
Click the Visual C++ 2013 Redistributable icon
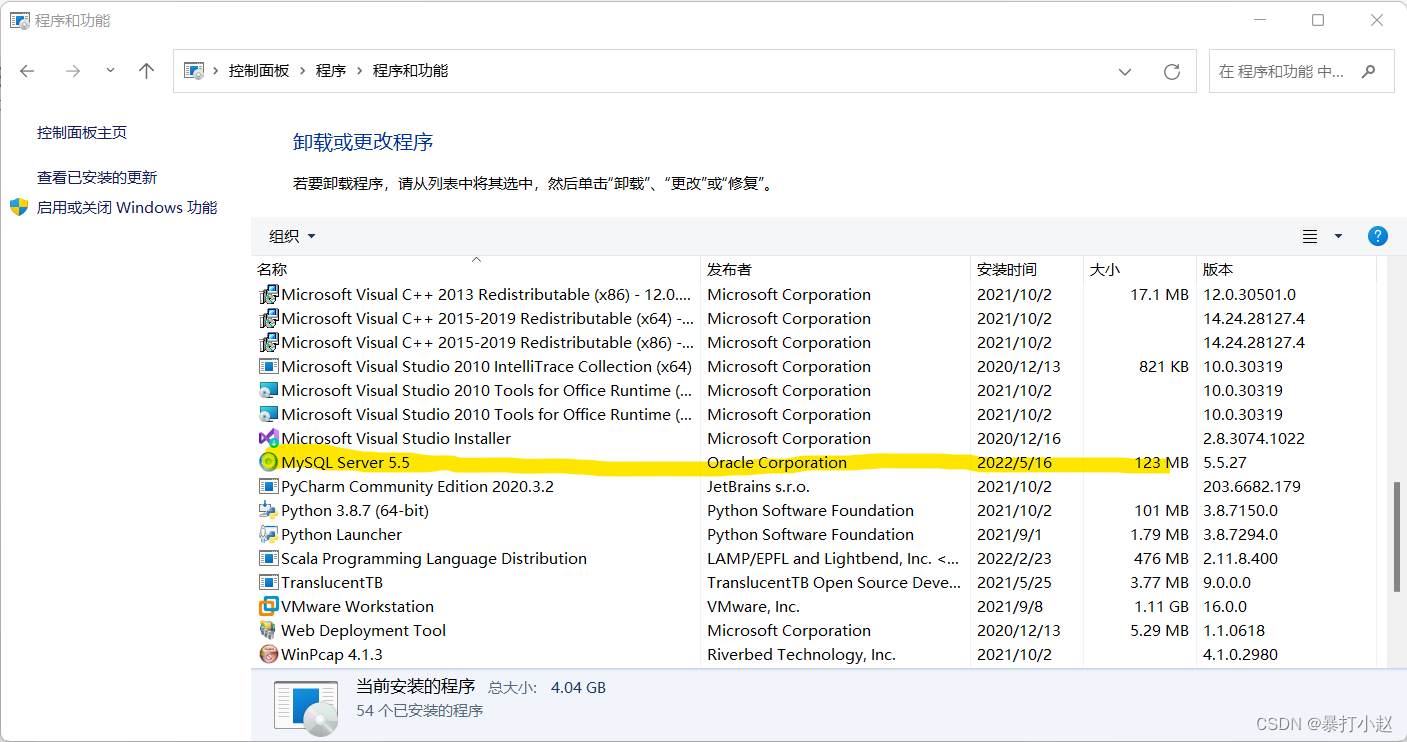pyautogui.click(x=268, y=294)
